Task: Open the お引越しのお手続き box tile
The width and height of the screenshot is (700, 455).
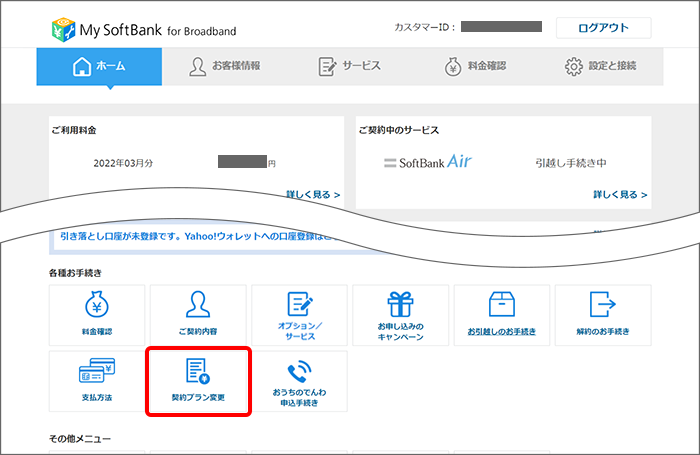Action: [x=502, y=315]
